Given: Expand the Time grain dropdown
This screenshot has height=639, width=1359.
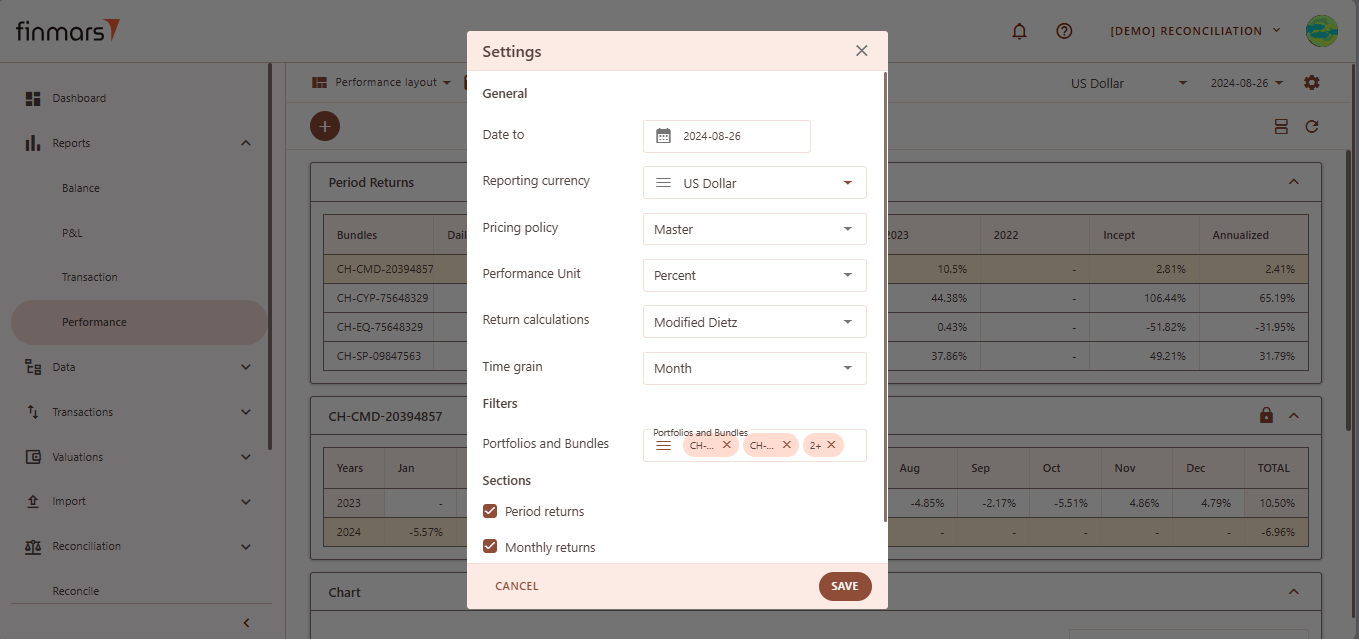Looking at the screenshot, I should click(x=754, y=368).
